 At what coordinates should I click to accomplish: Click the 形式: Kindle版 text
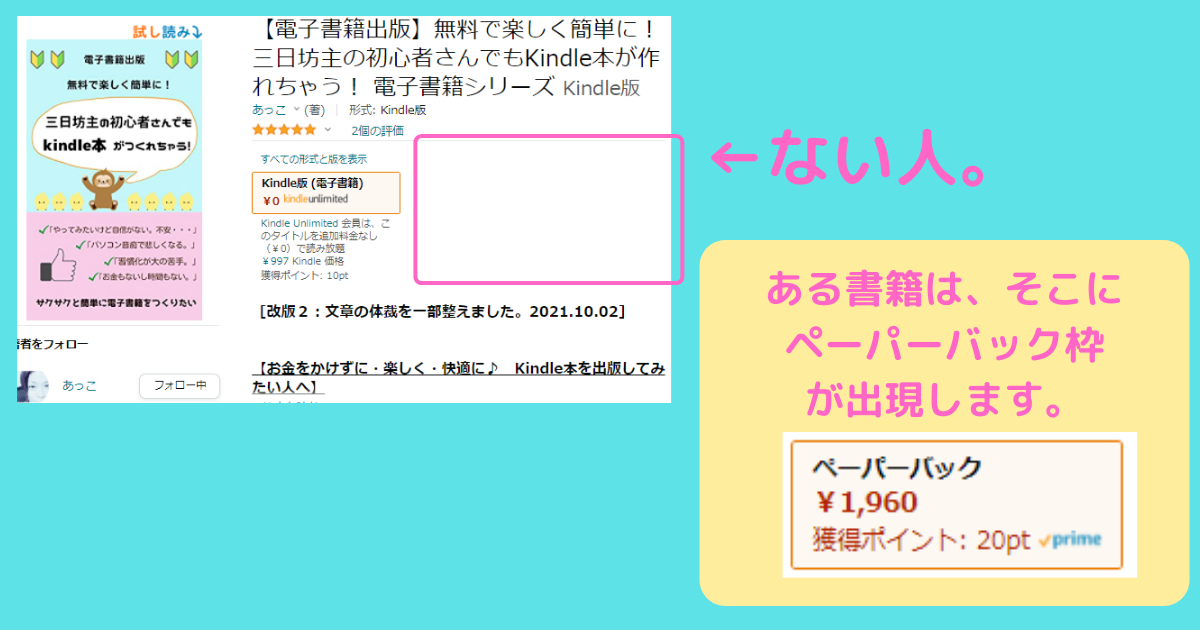387,110
